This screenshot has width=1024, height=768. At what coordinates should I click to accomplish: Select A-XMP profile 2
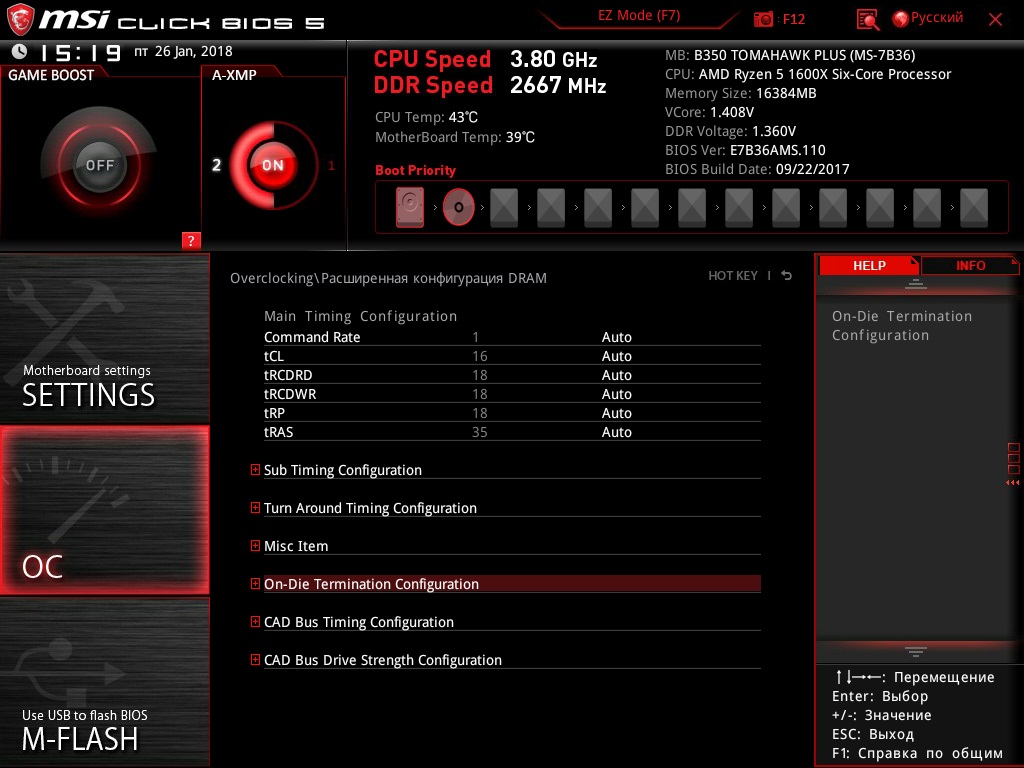point(216,165)
